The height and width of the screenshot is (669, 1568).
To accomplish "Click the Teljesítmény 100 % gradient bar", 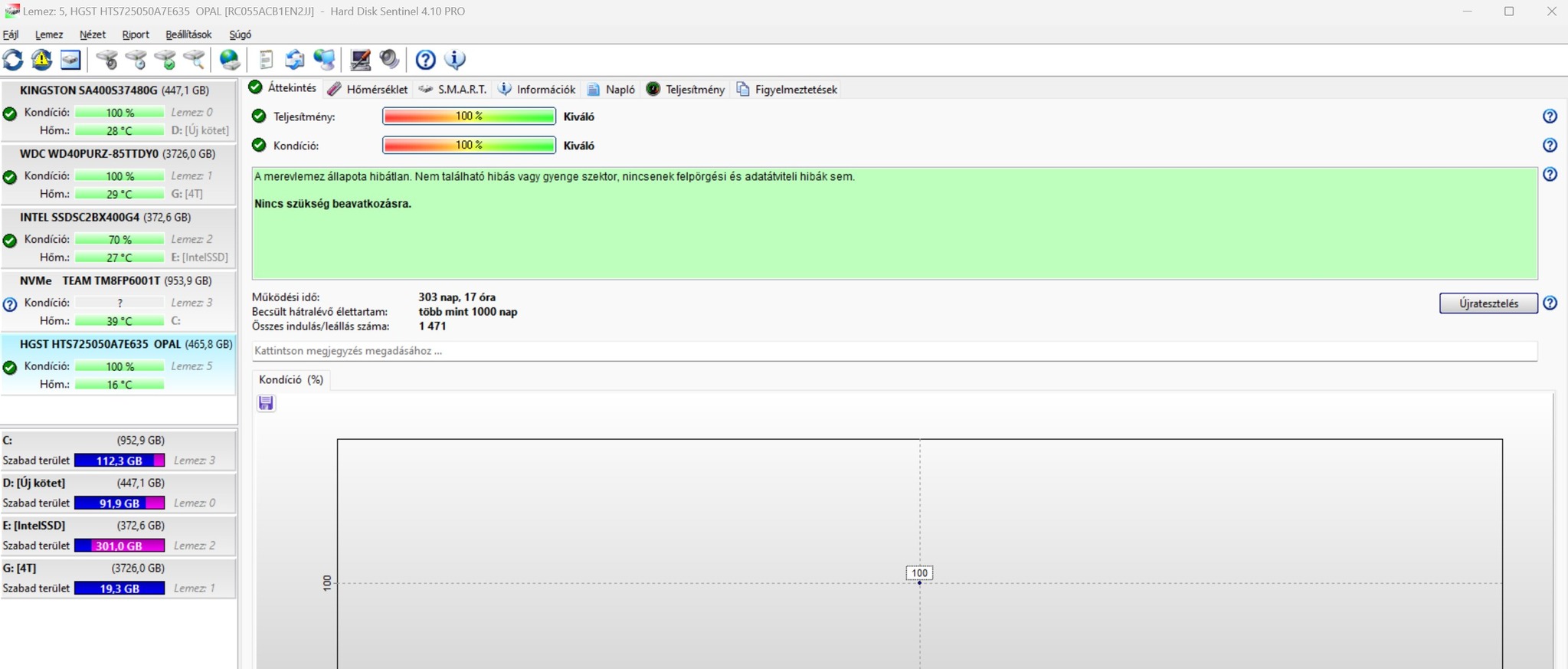I will pyautogui.click(x=469, y=116).
